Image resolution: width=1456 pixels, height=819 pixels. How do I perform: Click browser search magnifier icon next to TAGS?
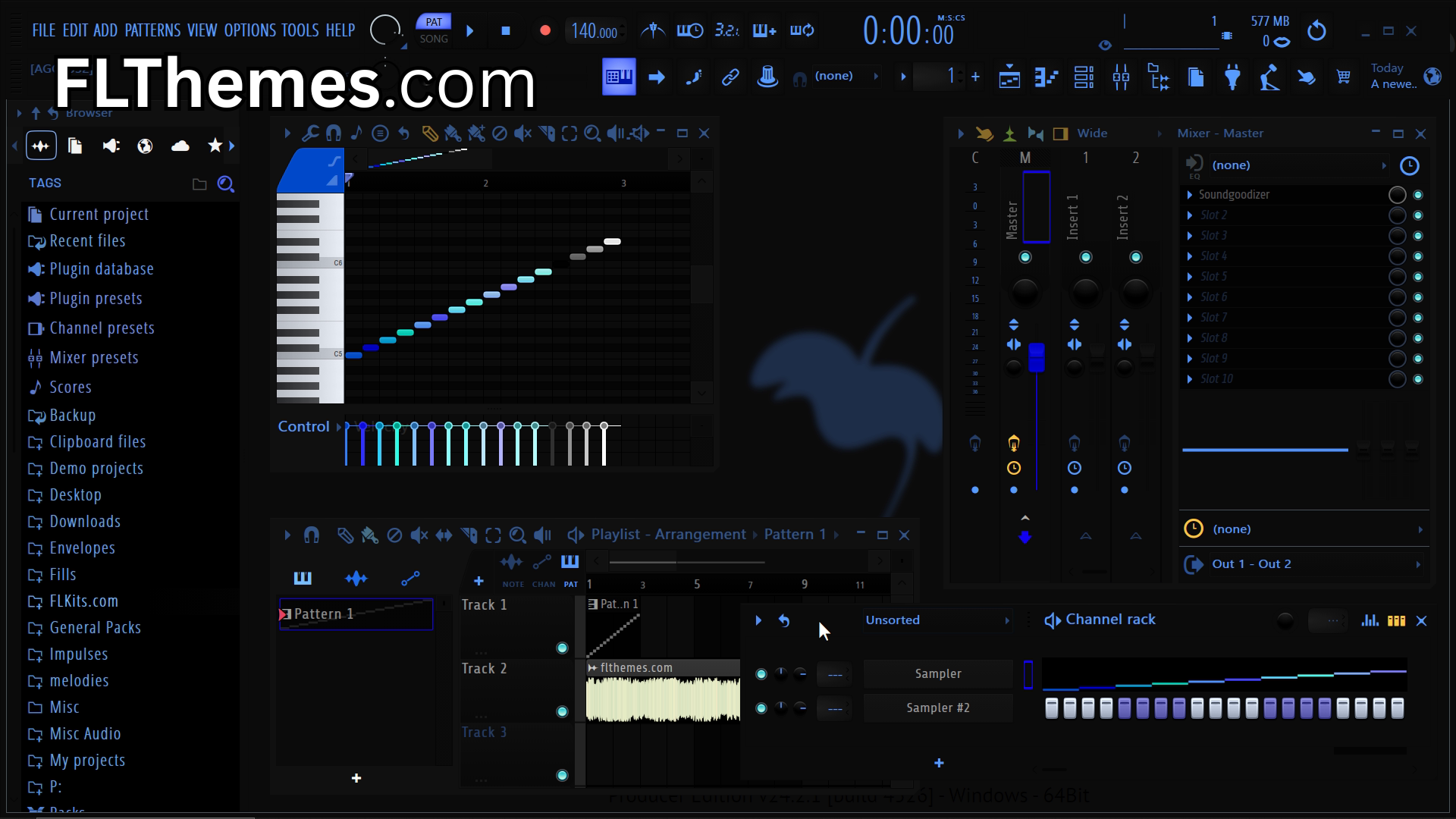[225, 184]
